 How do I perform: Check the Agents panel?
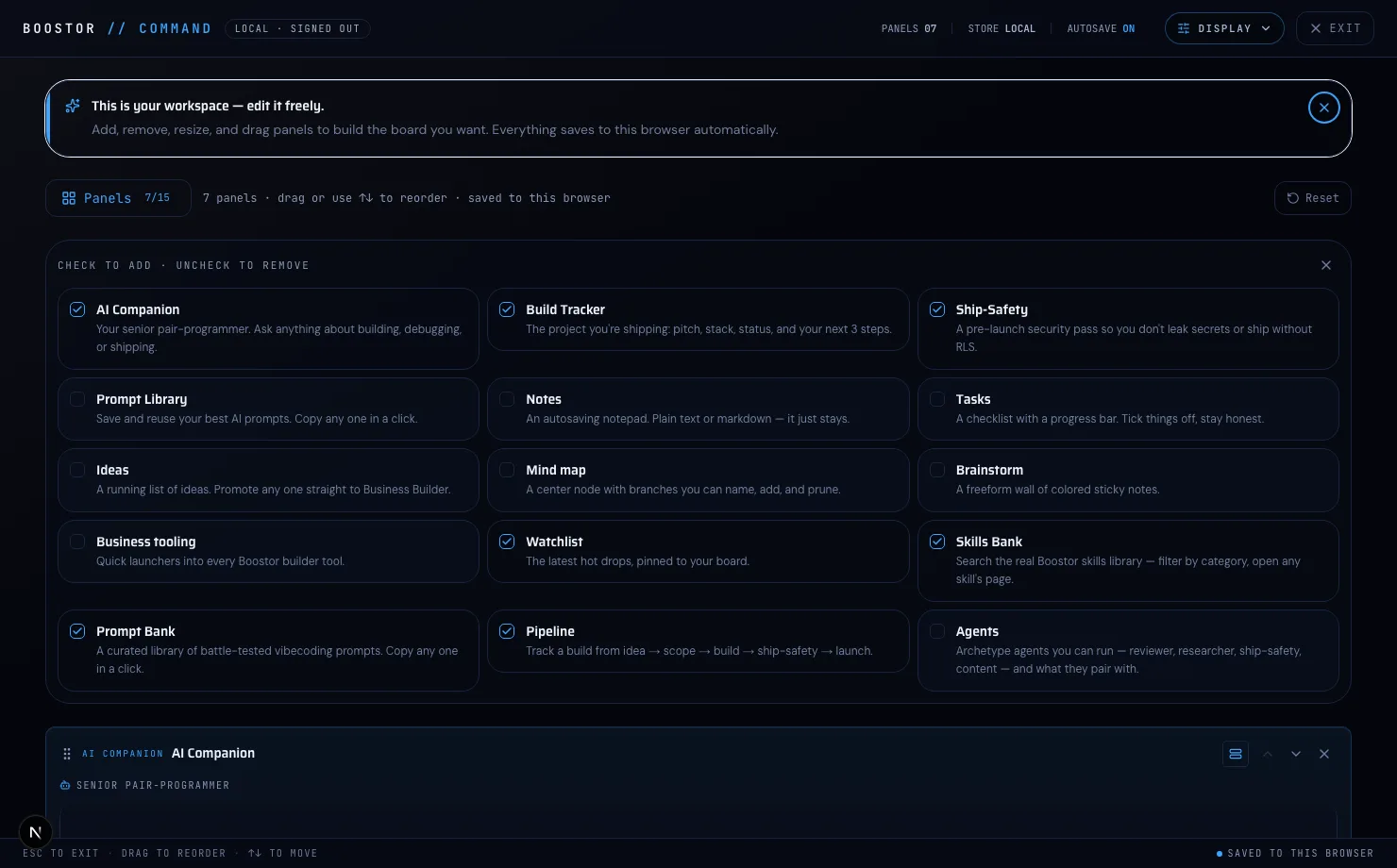(937, 631)
